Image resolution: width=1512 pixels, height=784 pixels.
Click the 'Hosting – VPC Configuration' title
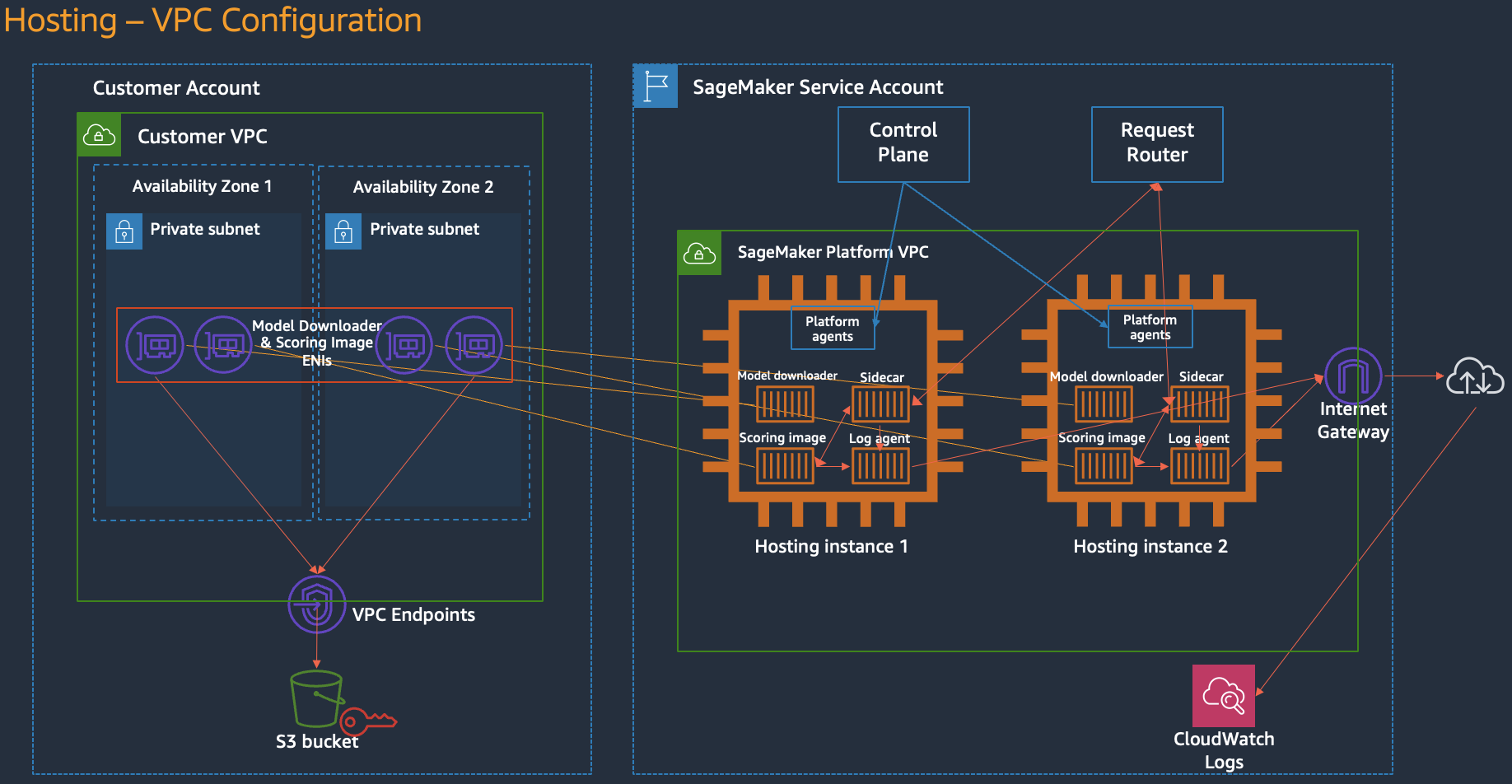tap(212, 21)
